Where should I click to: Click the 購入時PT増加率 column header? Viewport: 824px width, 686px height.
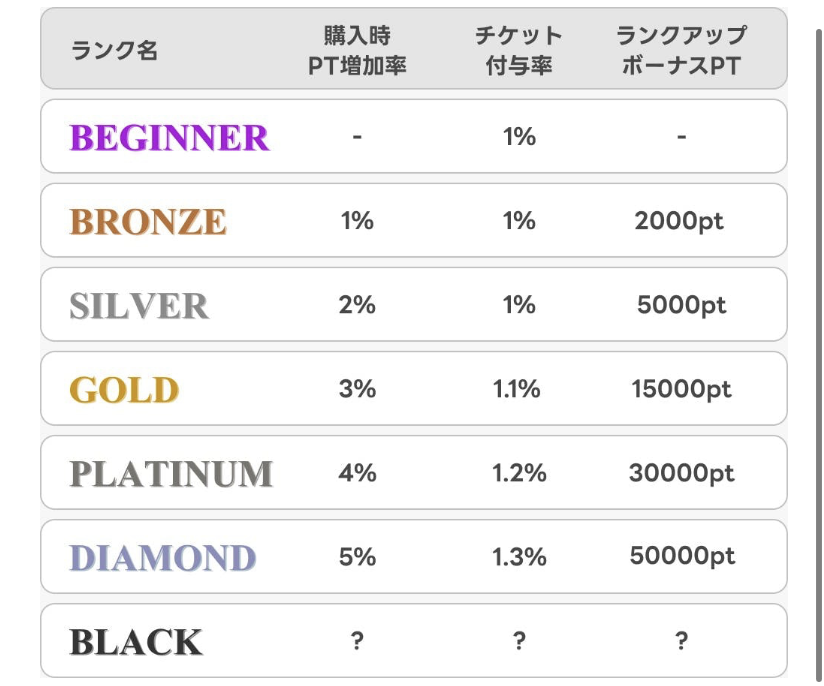(357, 50)
